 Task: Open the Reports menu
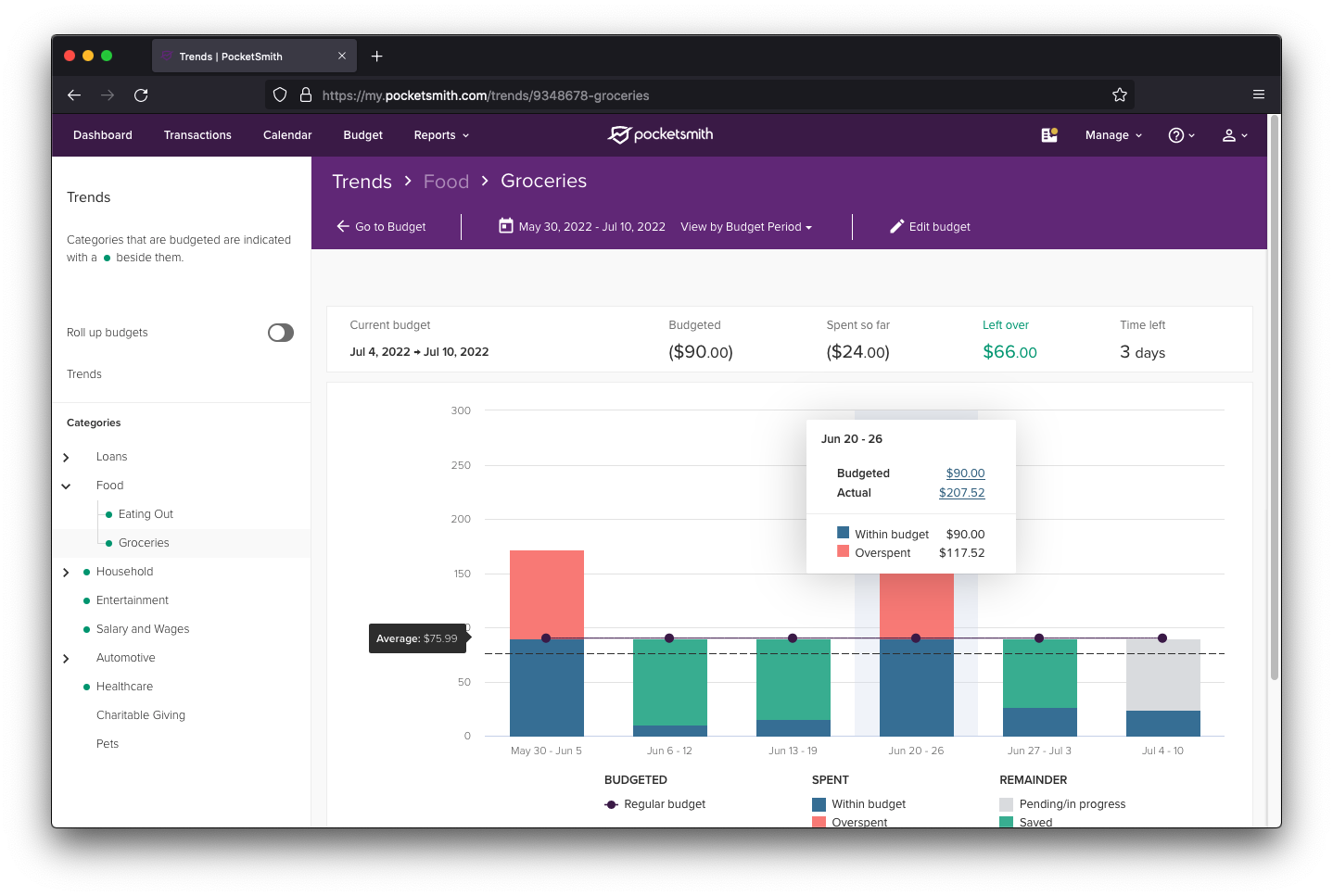[441, 135]
